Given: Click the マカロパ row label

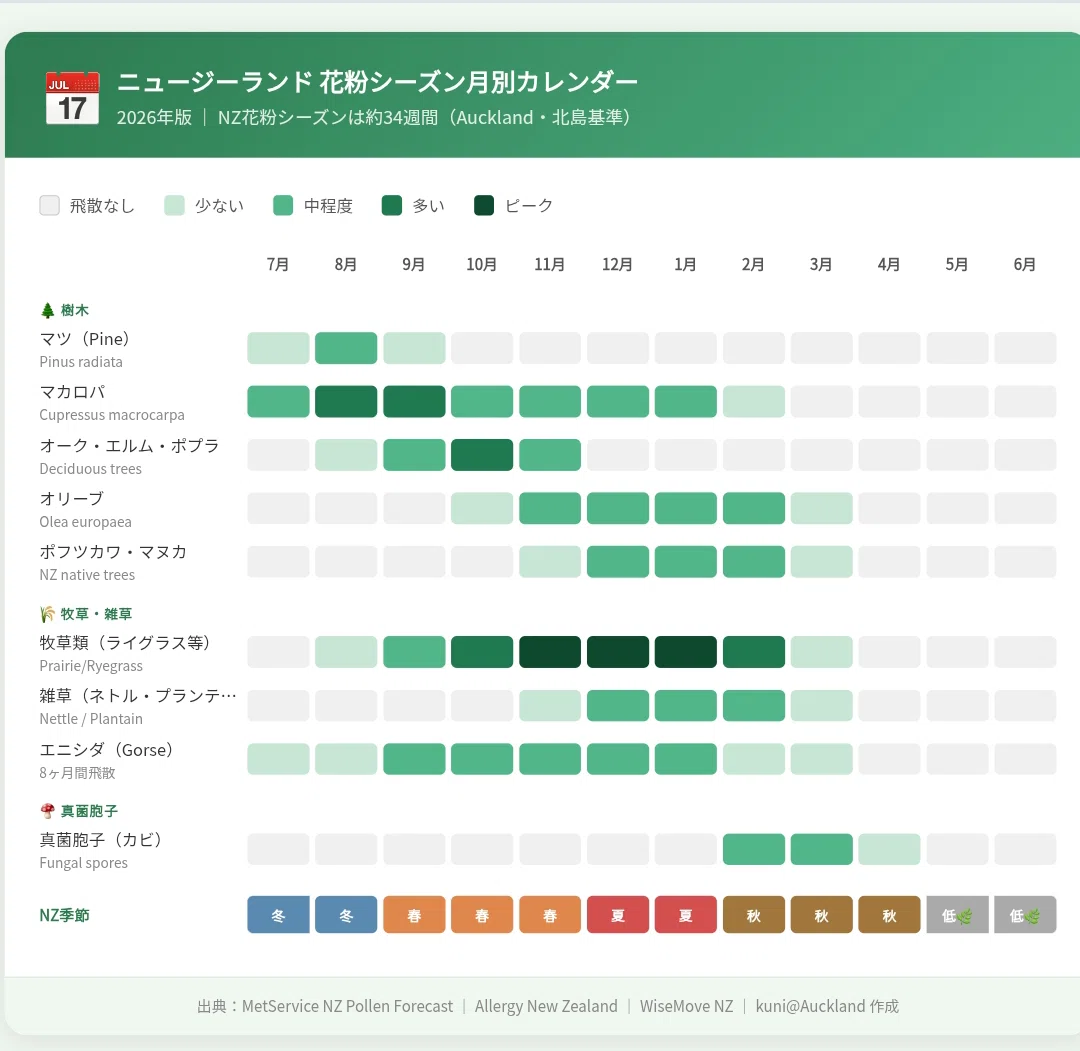Looking at the screenshot, I should tap(72, 392).
